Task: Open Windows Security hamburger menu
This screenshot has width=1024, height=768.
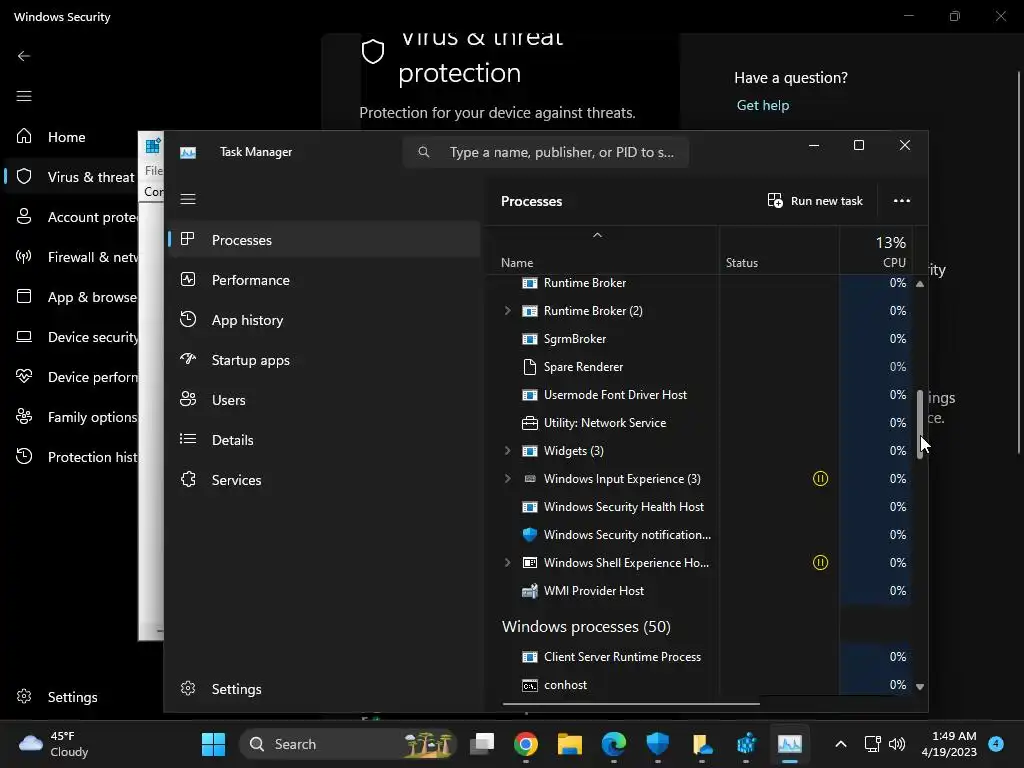Action: coord(24,96)
